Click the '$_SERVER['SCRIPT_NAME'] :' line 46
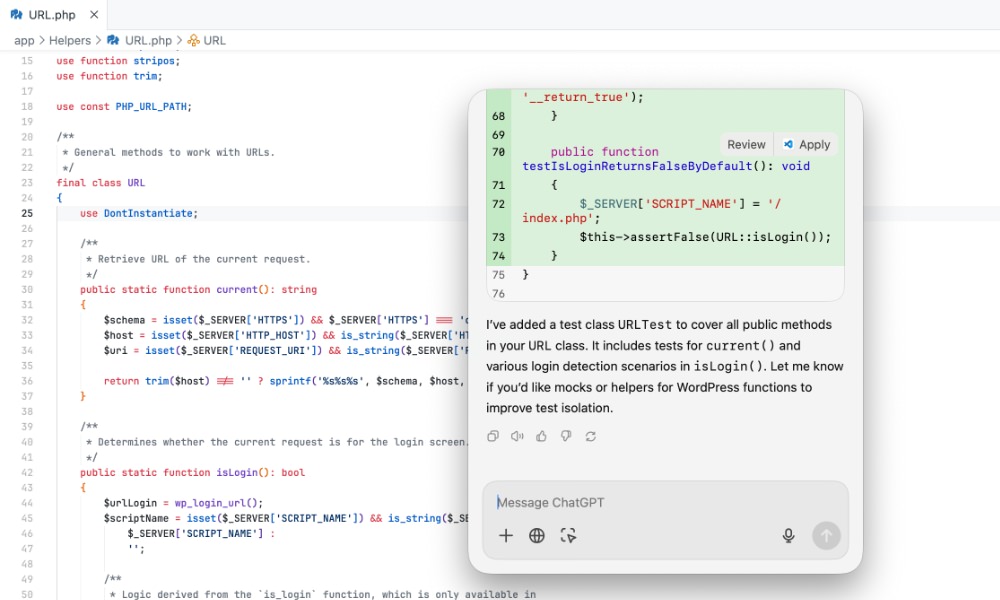Viewport: 1000px width, 600px height. [x=201, y=534]
